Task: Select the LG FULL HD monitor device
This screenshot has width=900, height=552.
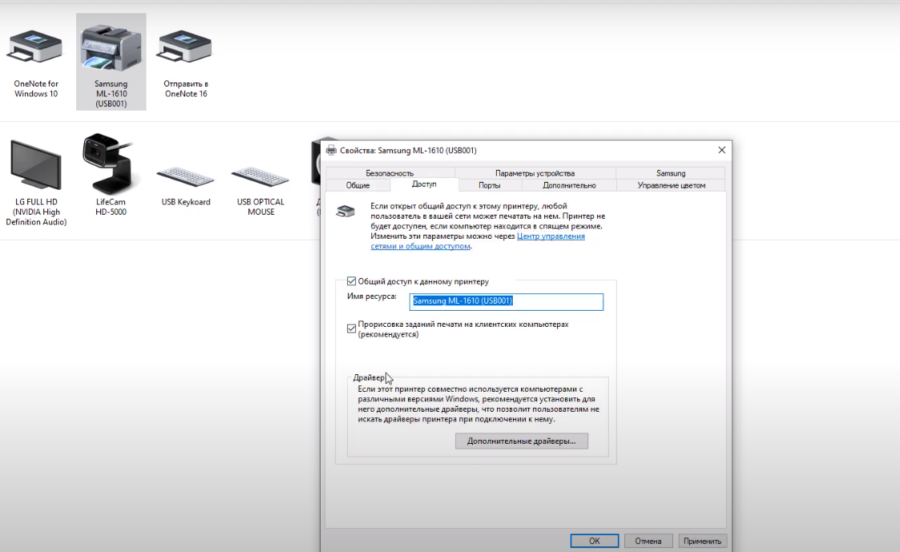Action: [x=36, y=166]
